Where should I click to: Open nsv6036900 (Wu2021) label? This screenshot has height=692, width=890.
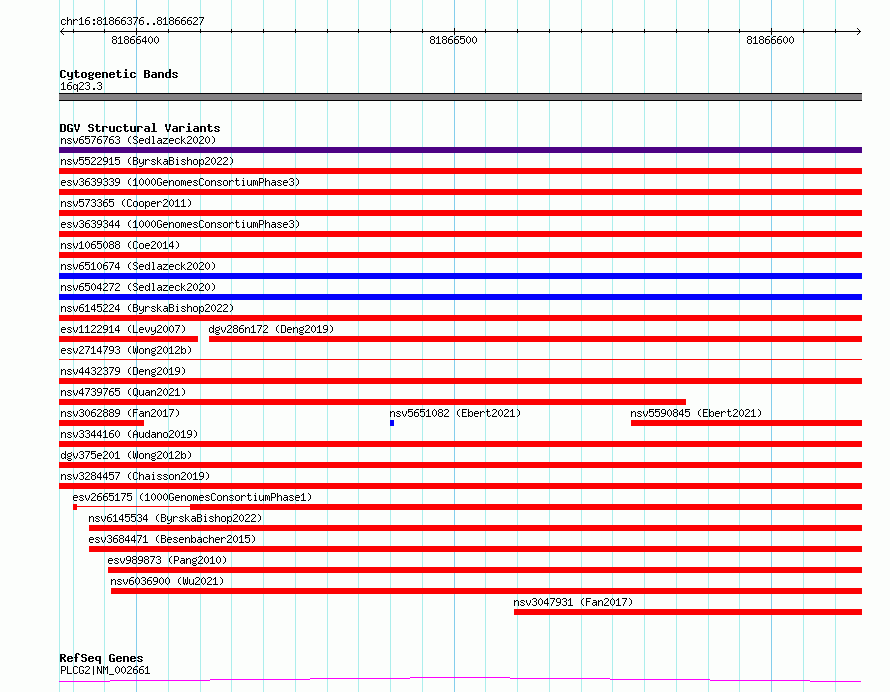click(x=167, y=581)
